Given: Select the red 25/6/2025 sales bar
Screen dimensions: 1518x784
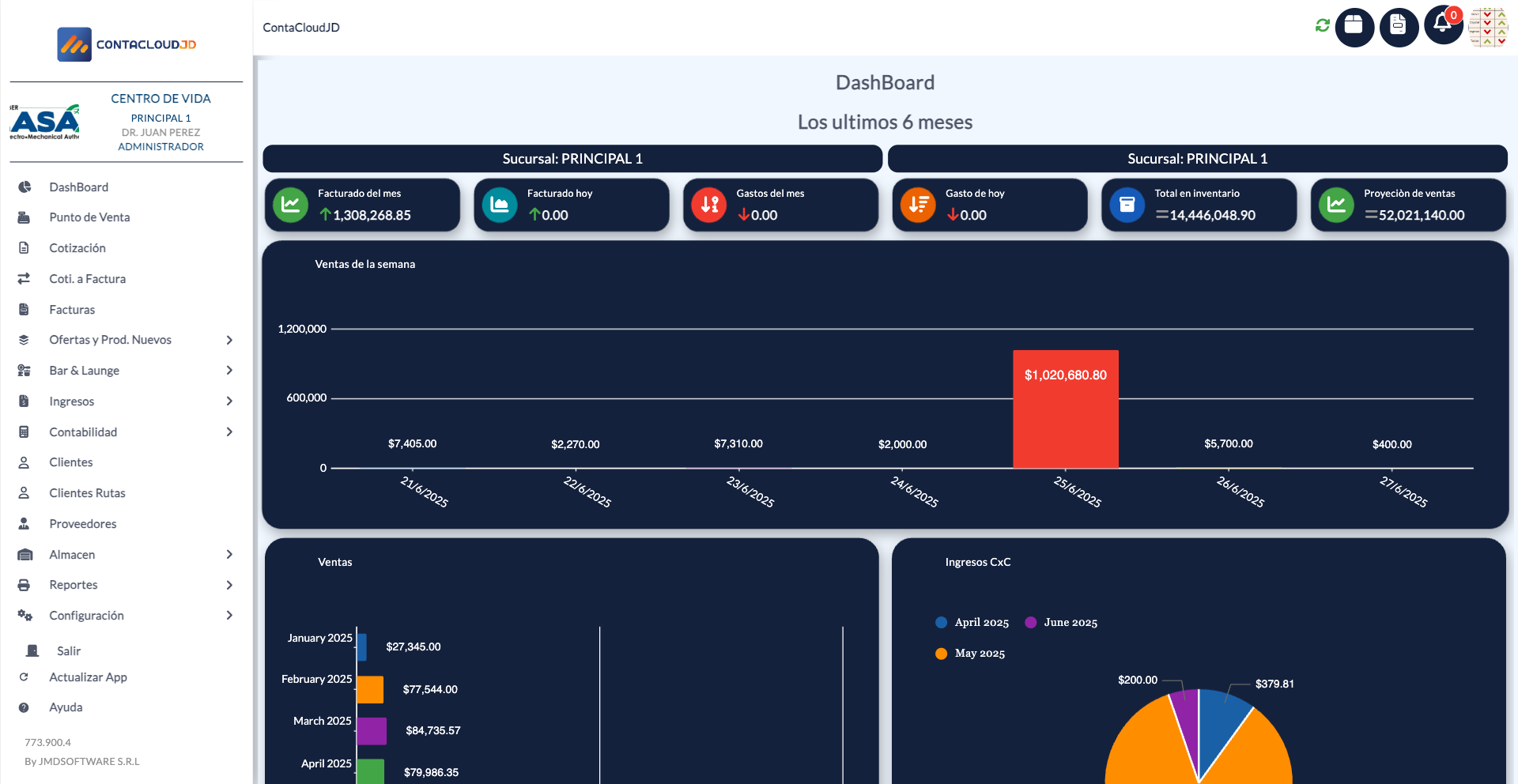Looking at the screenshot, I should click(1065, 409).
